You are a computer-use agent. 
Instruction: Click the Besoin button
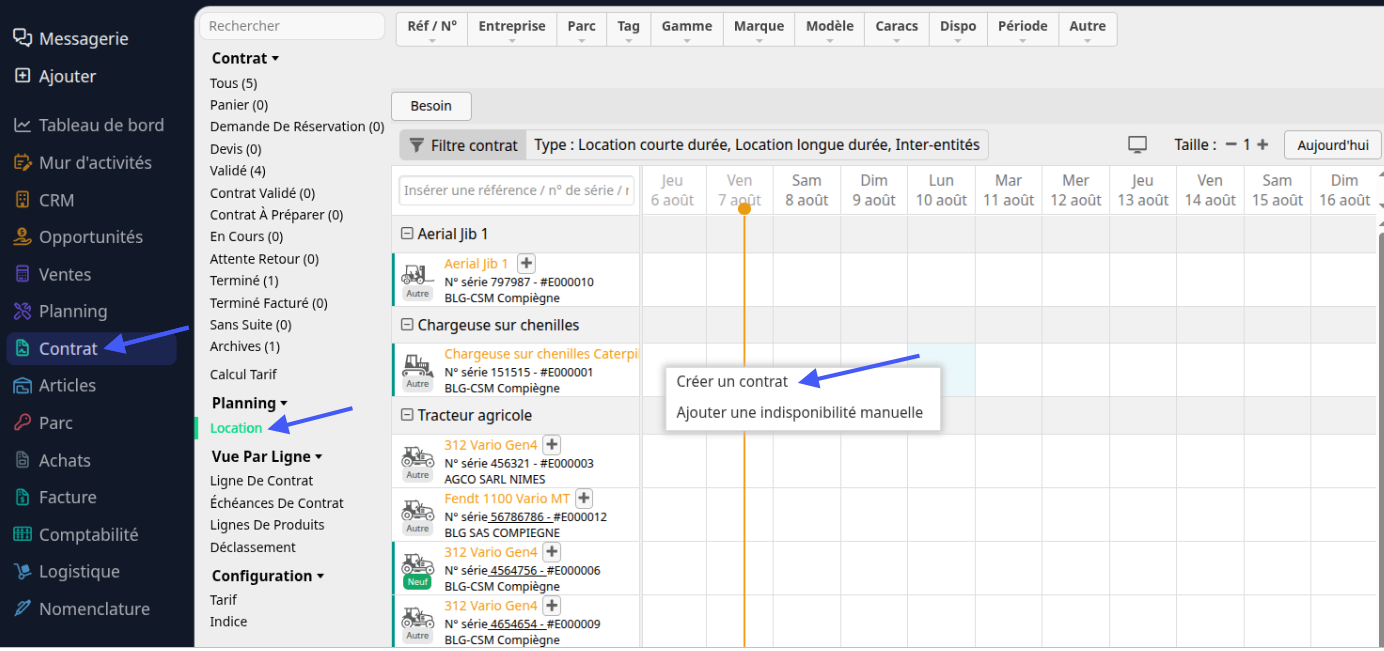tap(431, 106)
